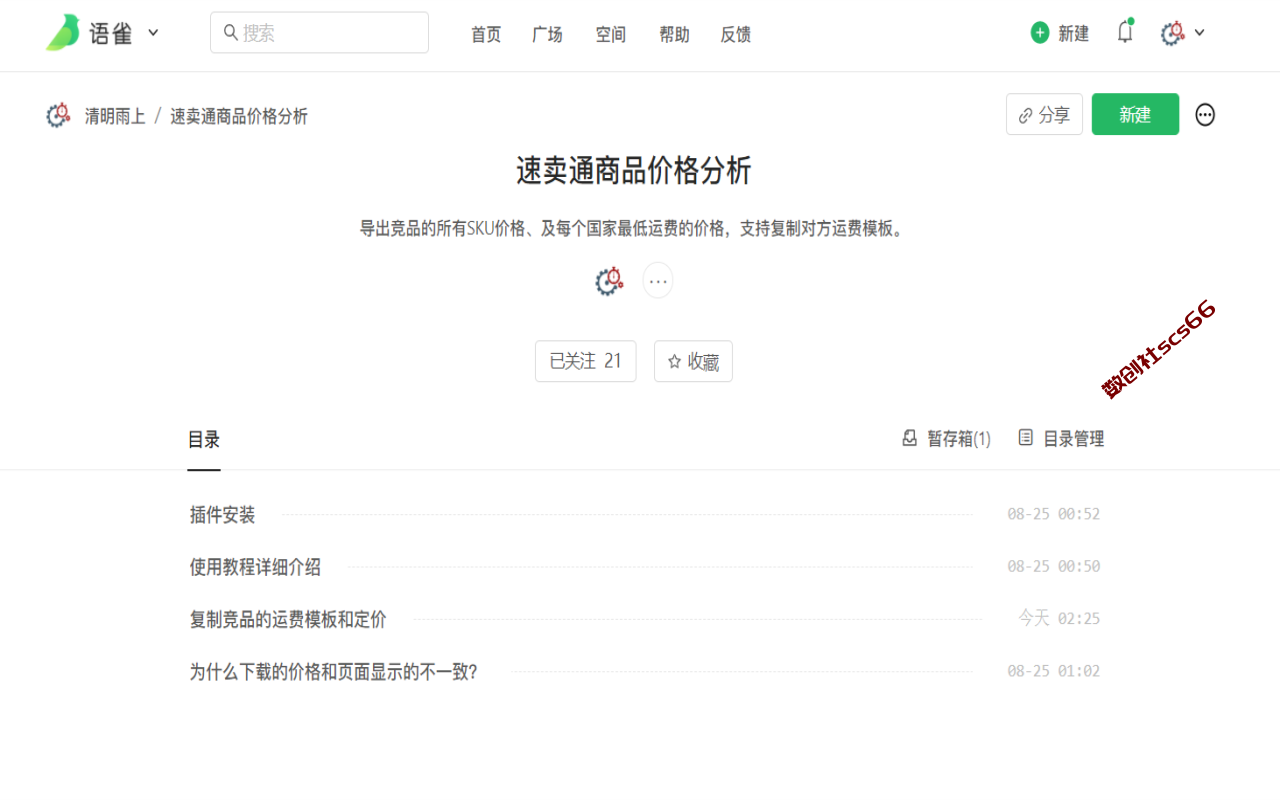Click the 08-25 00:52 timestamp
1280x800 pixels.
pos(1054,514)
